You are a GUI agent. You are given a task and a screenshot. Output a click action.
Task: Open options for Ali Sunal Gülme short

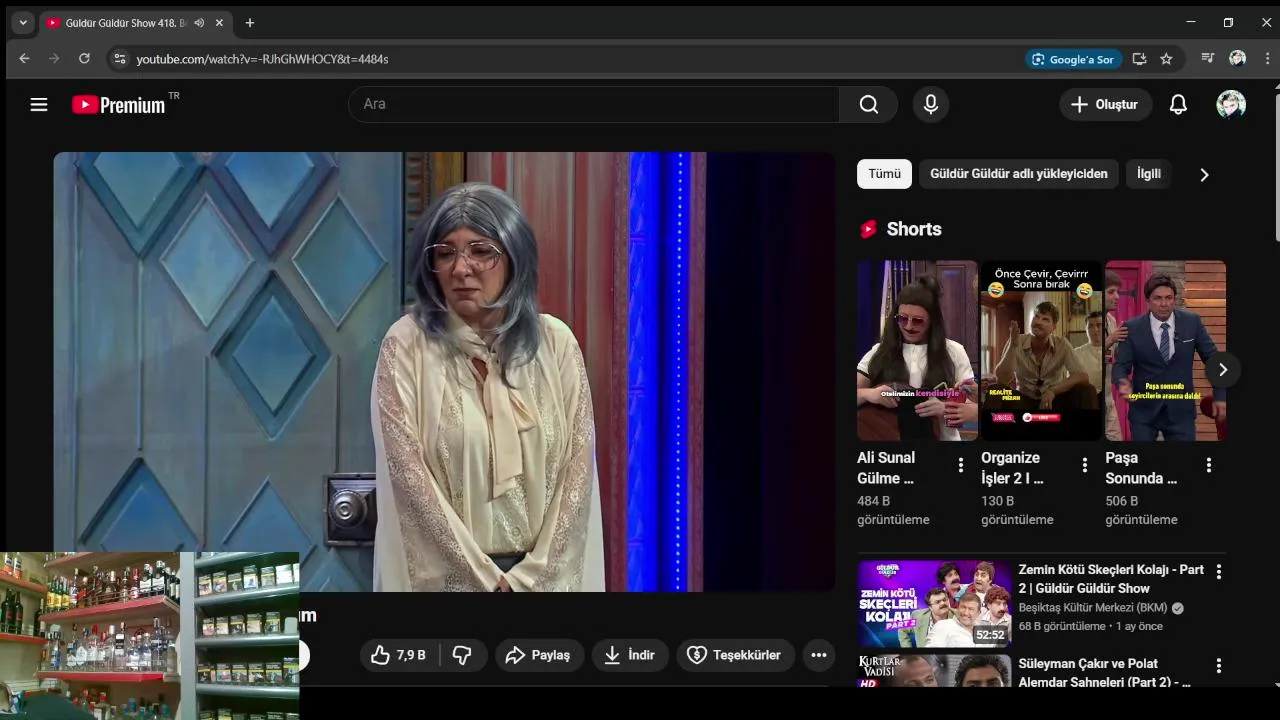click(x=960, y=465)
